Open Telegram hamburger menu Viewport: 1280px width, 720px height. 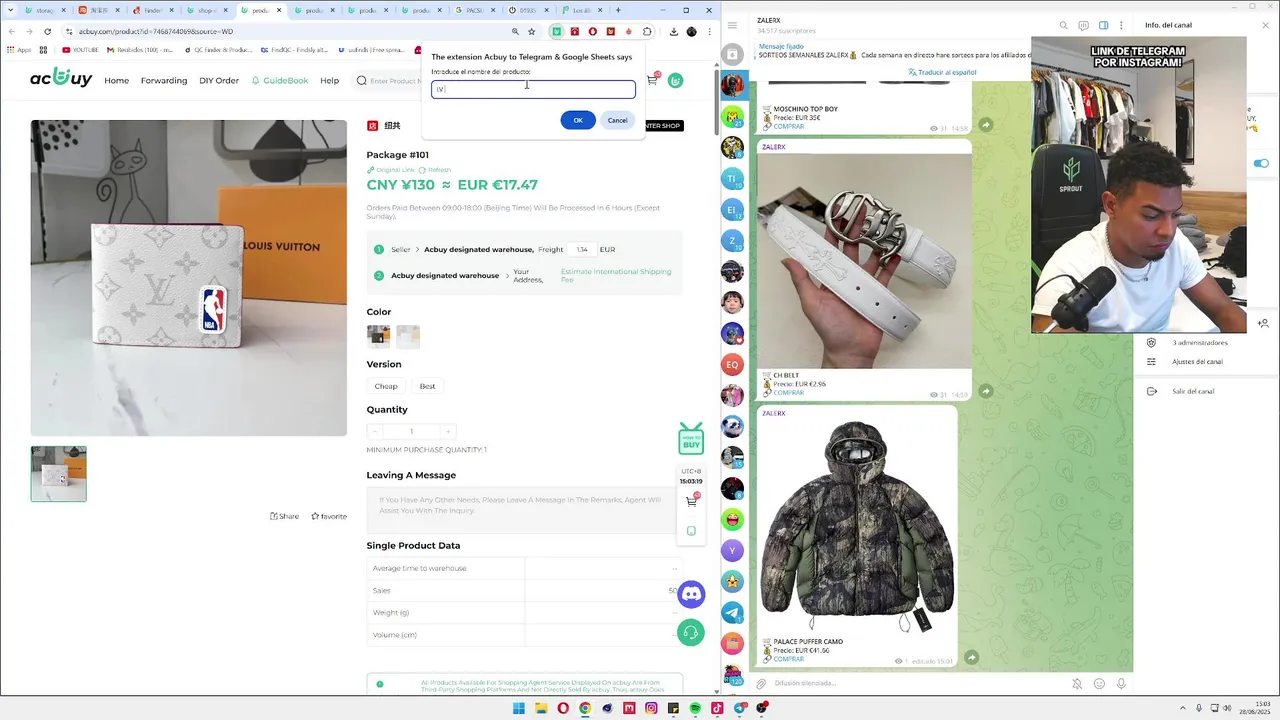click(732, 25)
